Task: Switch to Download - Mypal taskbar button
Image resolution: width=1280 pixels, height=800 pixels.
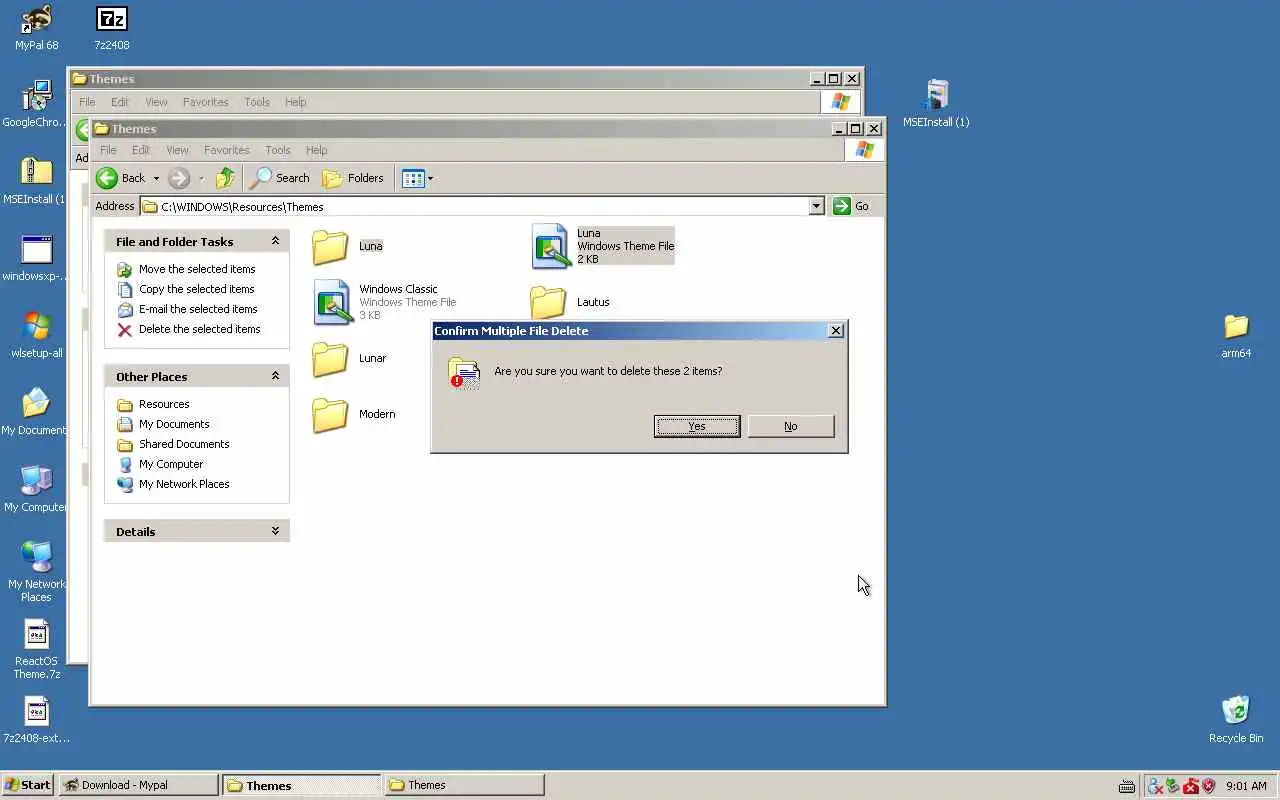Action: 138,785
